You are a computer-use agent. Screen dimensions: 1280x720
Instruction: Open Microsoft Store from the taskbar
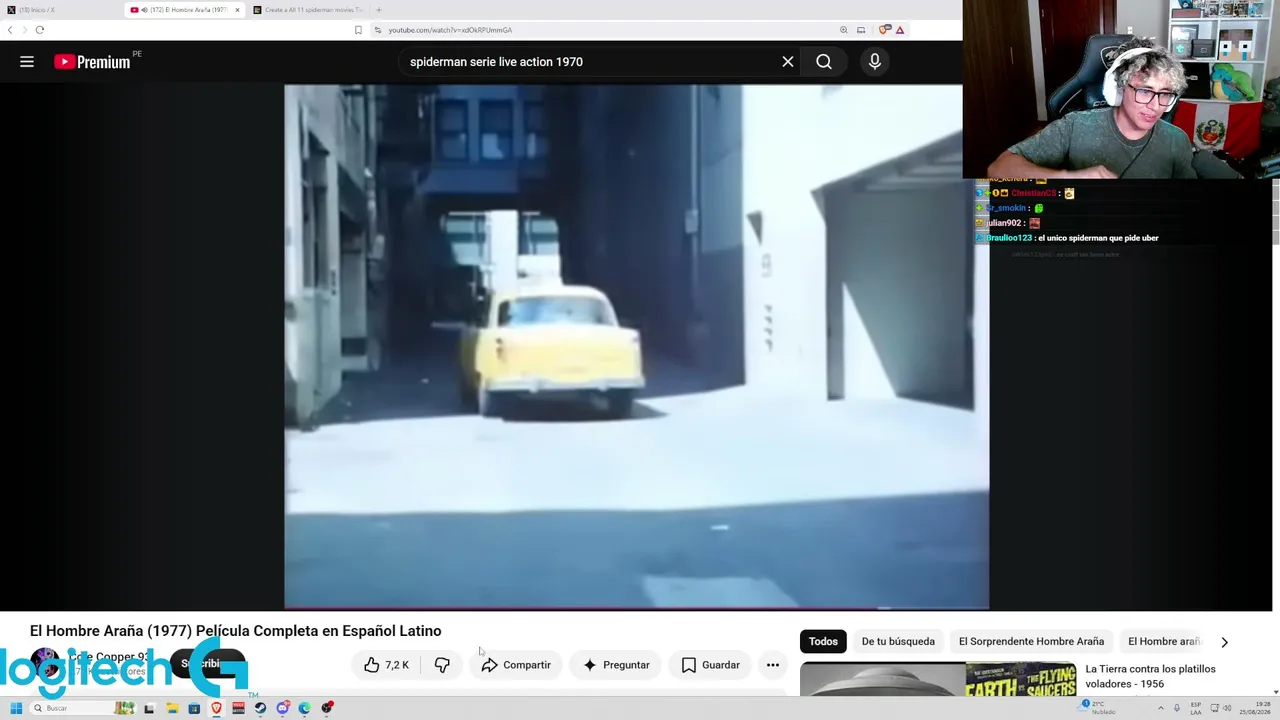[x=194, y=708]
